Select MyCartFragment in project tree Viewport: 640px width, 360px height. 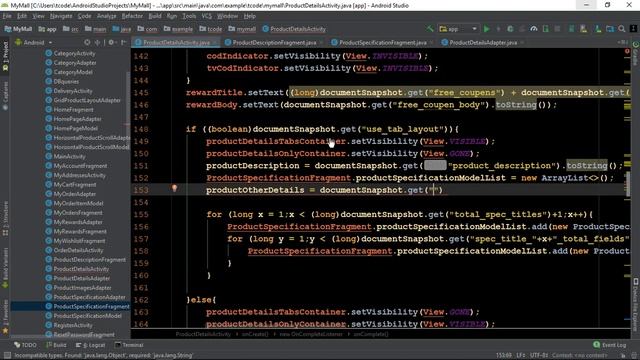(x=75, y=185)
